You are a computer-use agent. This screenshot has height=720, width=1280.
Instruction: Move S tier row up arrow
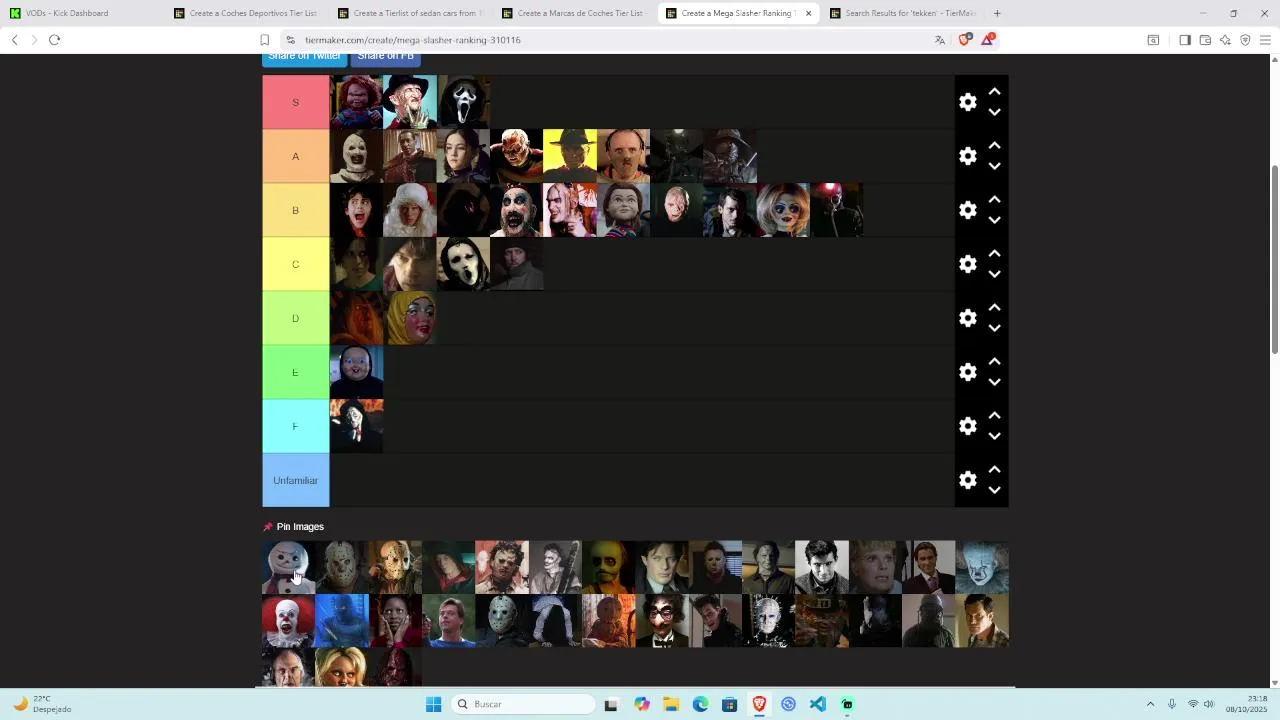click(x=995, y=91)
